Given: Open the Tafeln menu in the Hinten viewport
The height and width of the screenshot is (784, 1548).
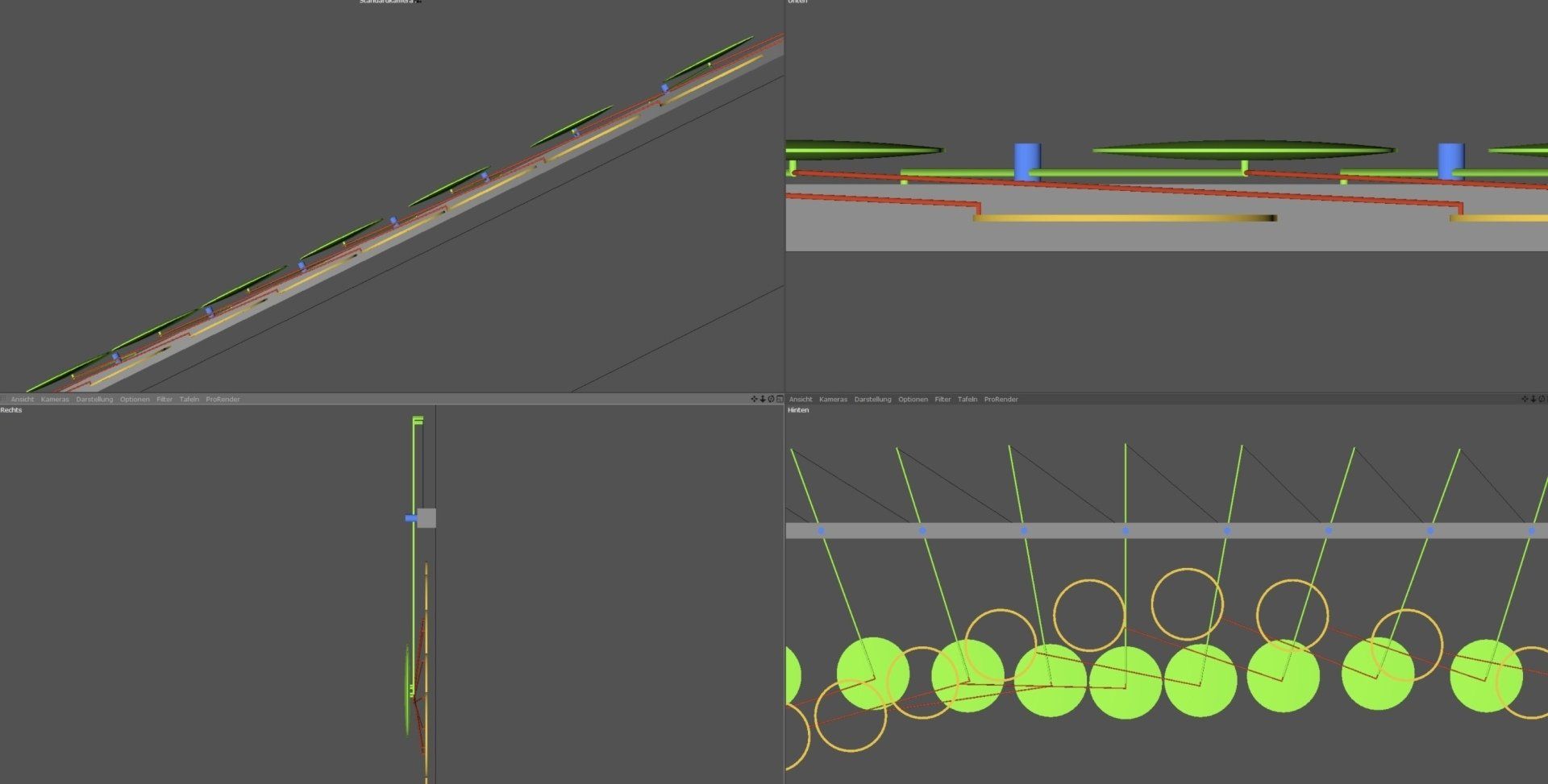Looking at the screenshot, I should 967,400.
